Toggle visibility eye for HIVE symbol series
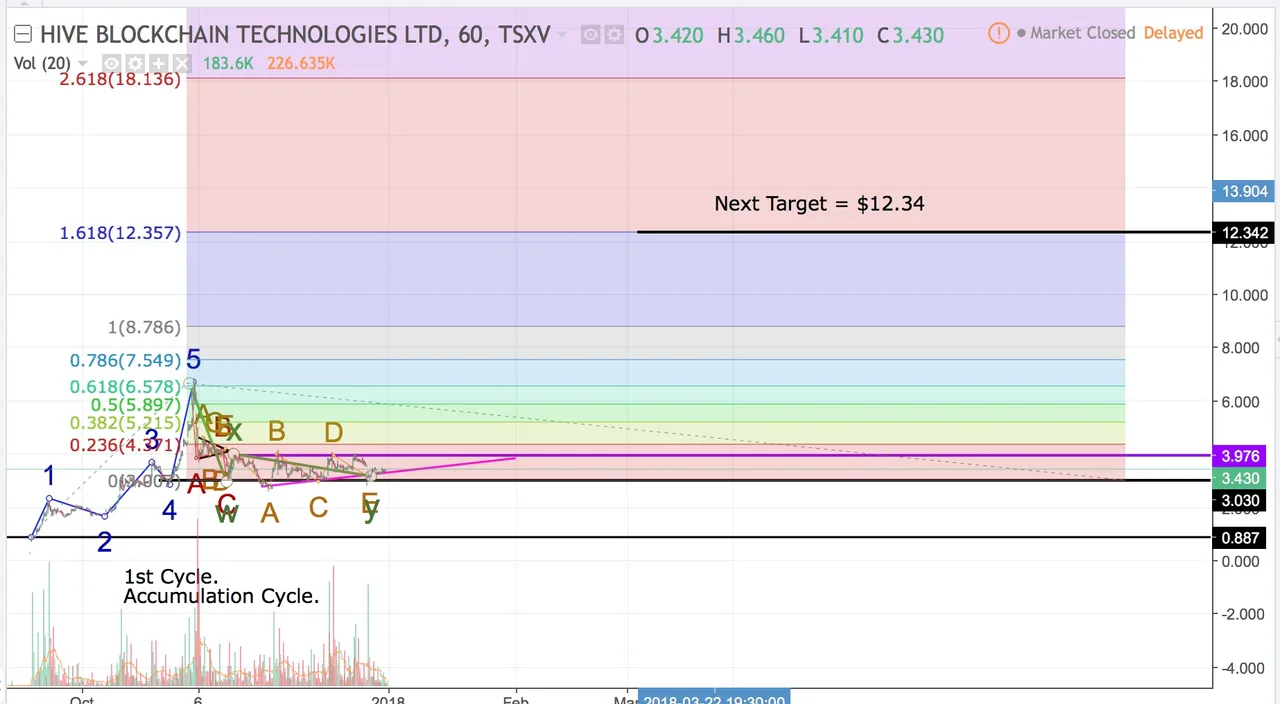Screen dimensions: 1280x704 (x=590, y=35)
